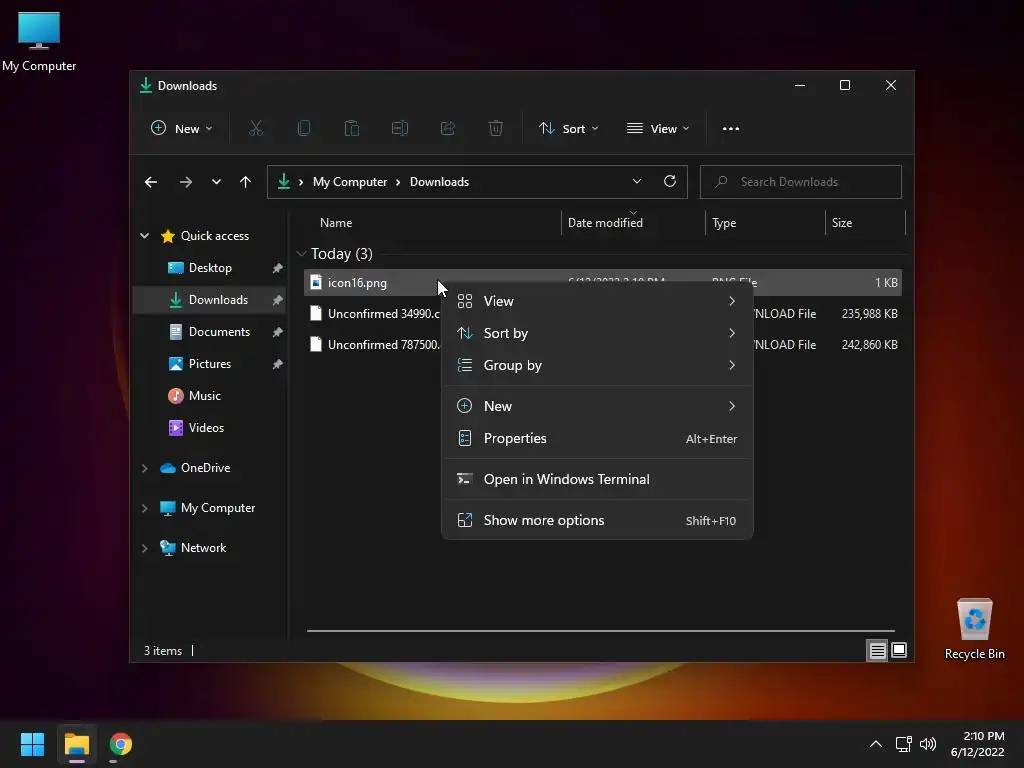The width and height of the screenshot is (1024, 768).
Task: Open Sort by submenu in context menu
Action: pos(598,333)
